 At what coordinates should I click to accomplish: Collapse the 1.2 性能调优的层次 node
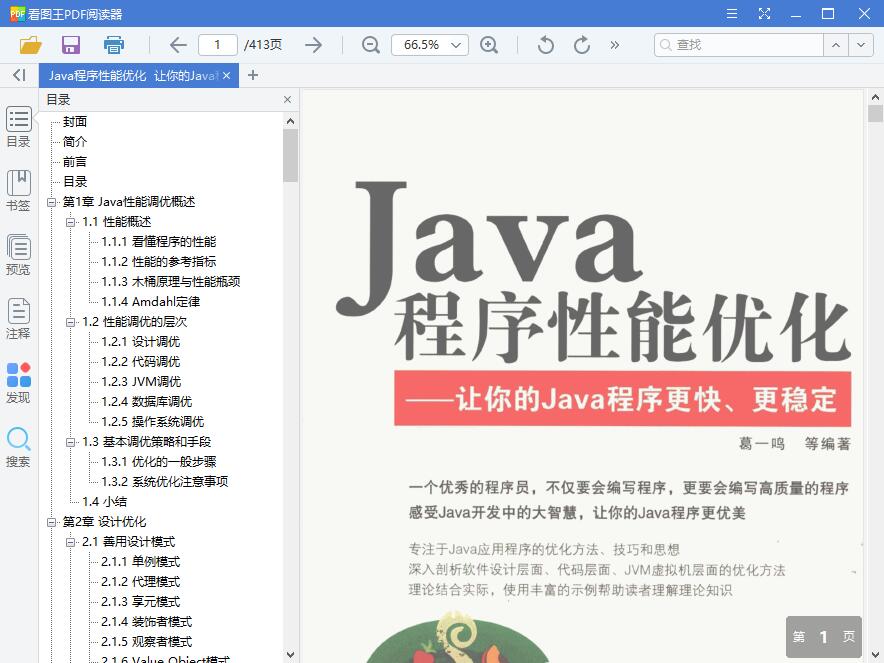click(70, 322)
